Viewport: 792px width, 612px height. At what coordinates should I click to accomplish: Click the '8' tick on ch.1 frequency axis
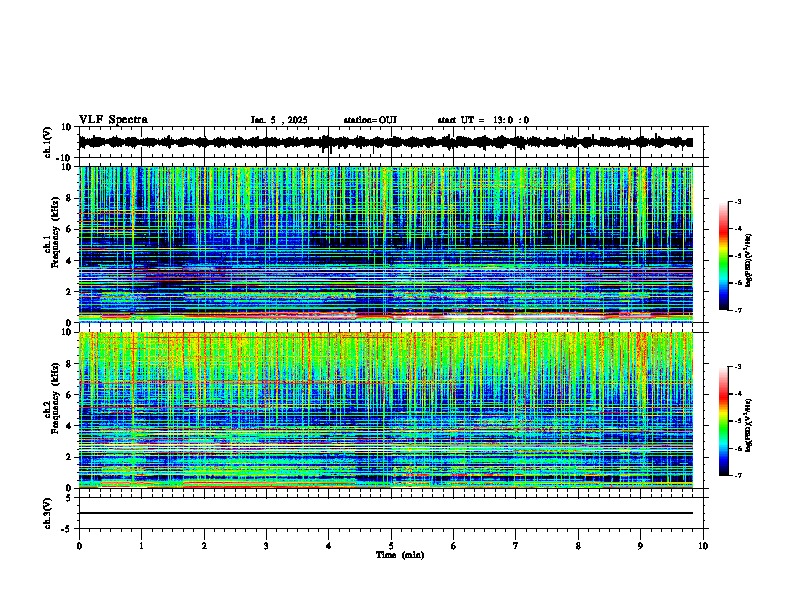pos(69,198)
